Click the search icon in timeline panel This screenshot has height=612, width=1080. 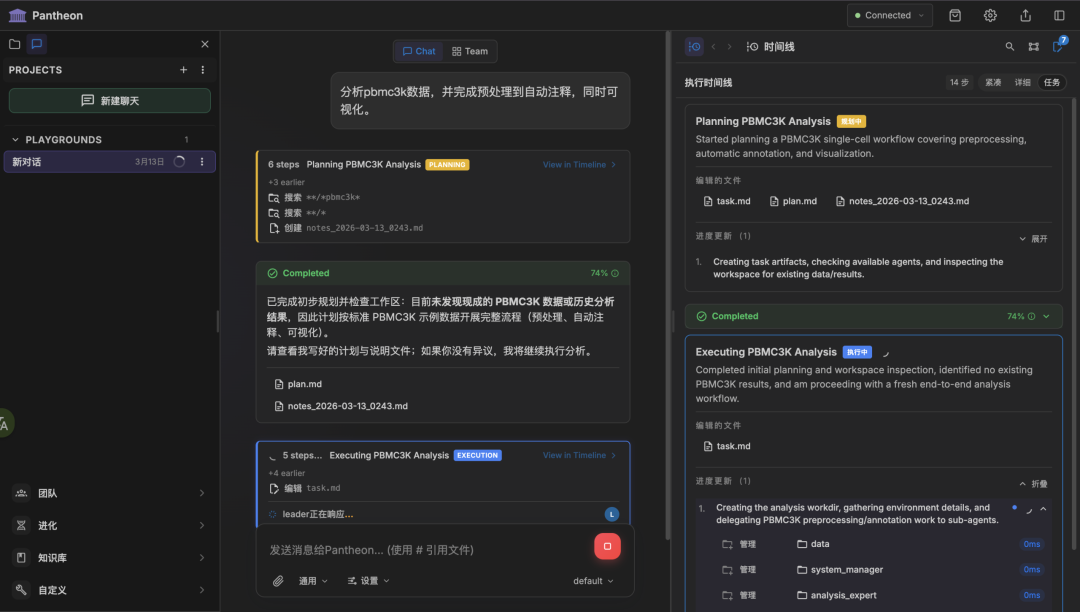click(1009, 47)
